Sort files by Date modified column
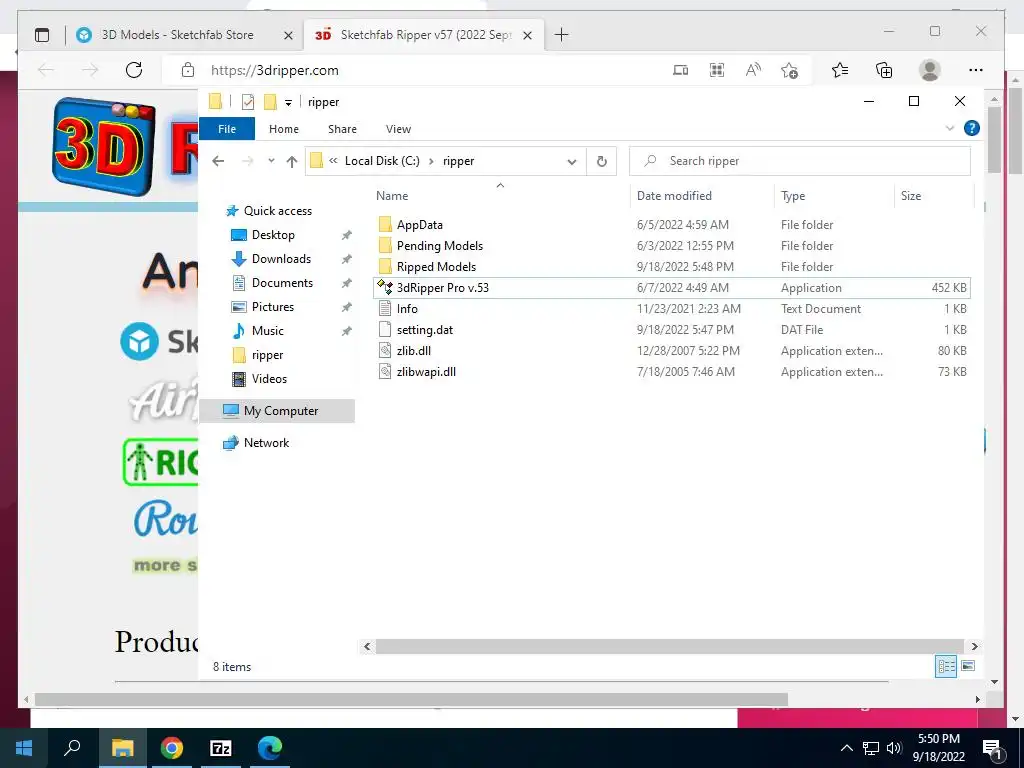1024x768 pixels. coord(674,196)
